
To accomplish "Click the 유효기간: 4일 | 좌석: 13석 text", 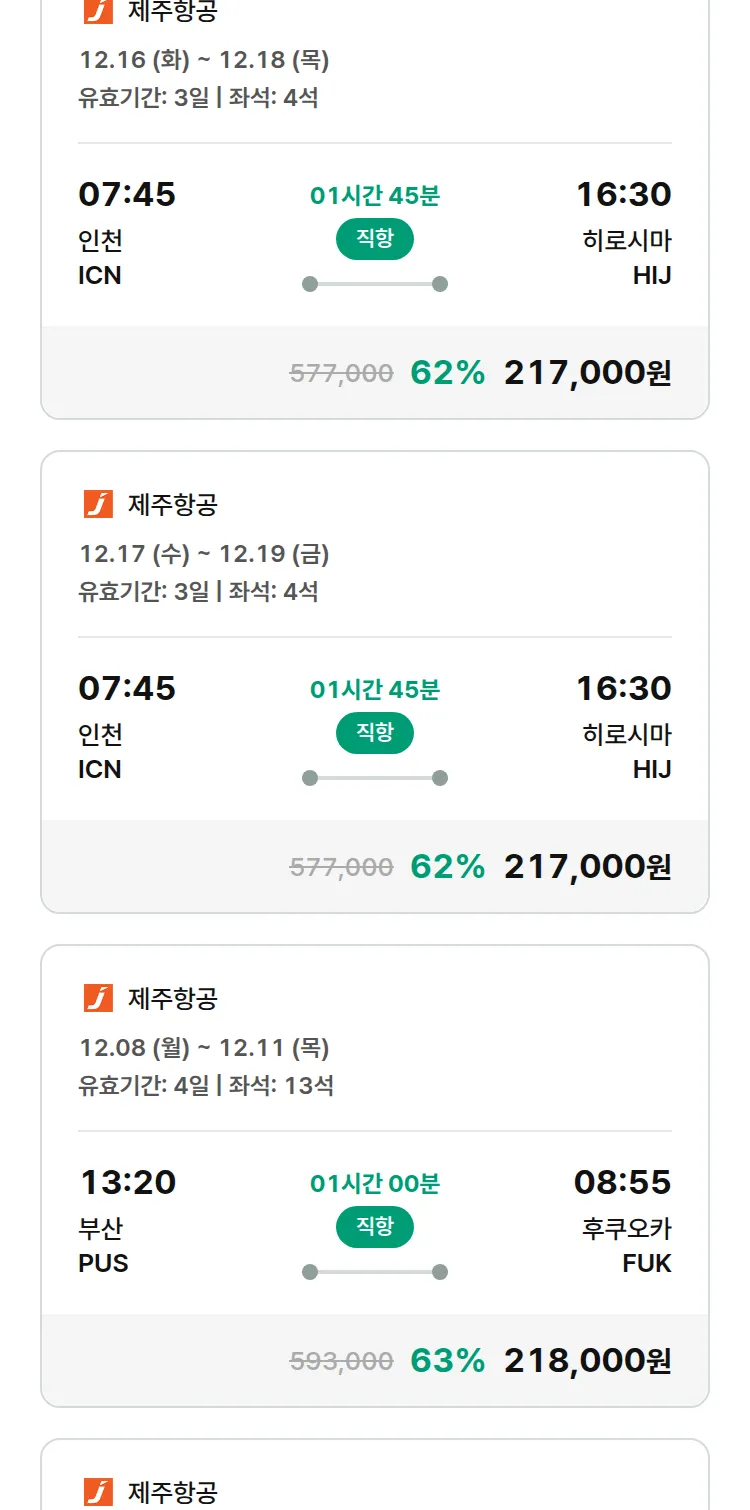I will pos(206,1085).
